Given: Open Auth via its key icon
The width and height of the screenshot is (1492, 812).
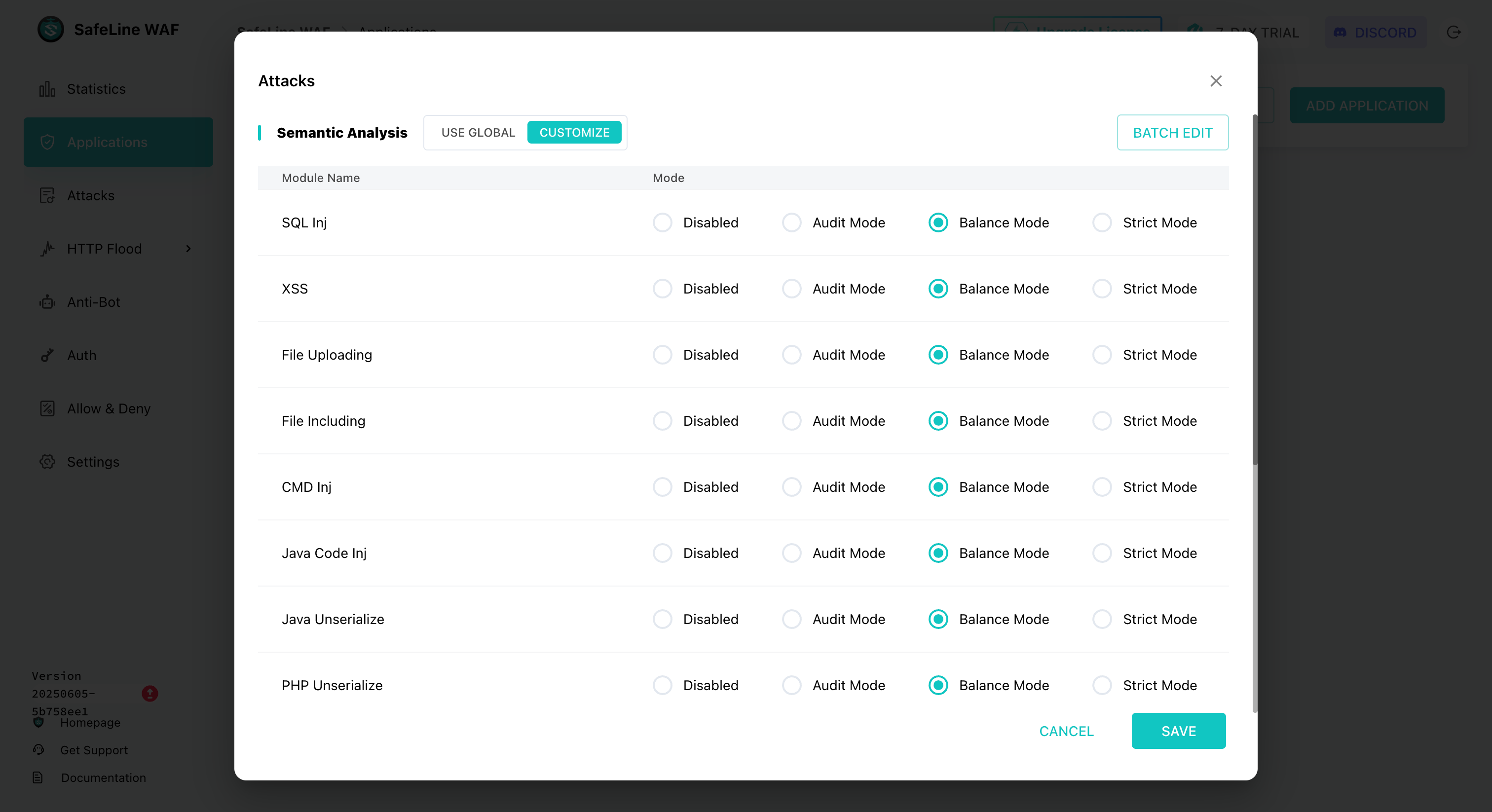Looking at the screenshot, I should point(47,356).
